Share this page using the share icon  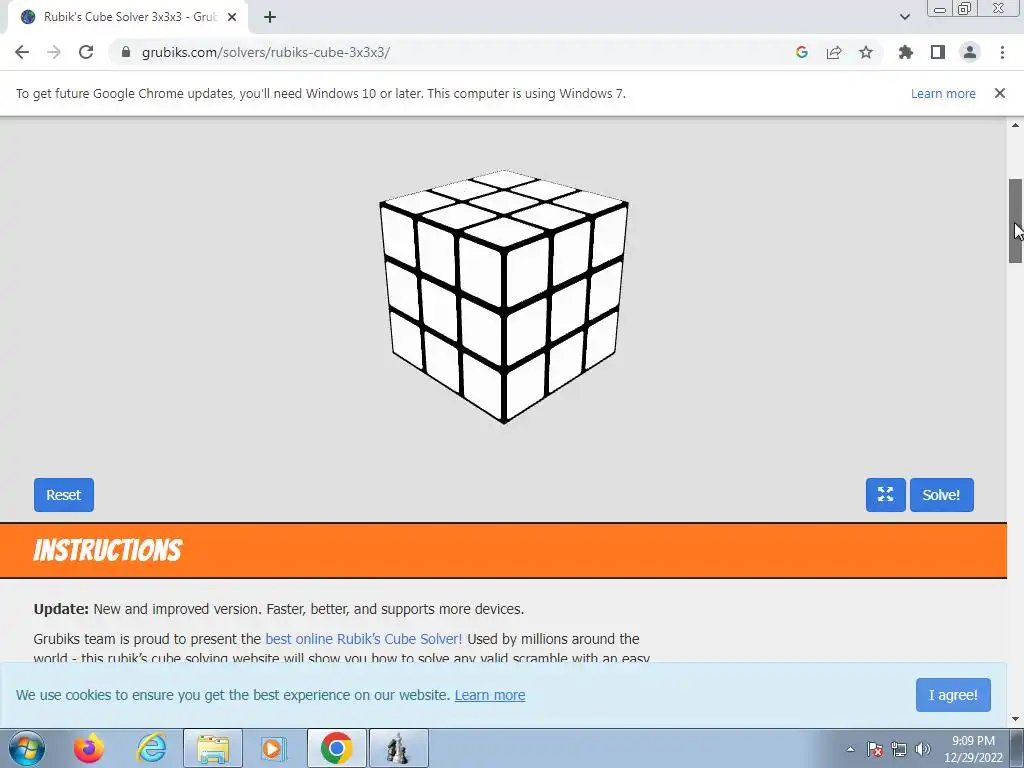[834, 52]
